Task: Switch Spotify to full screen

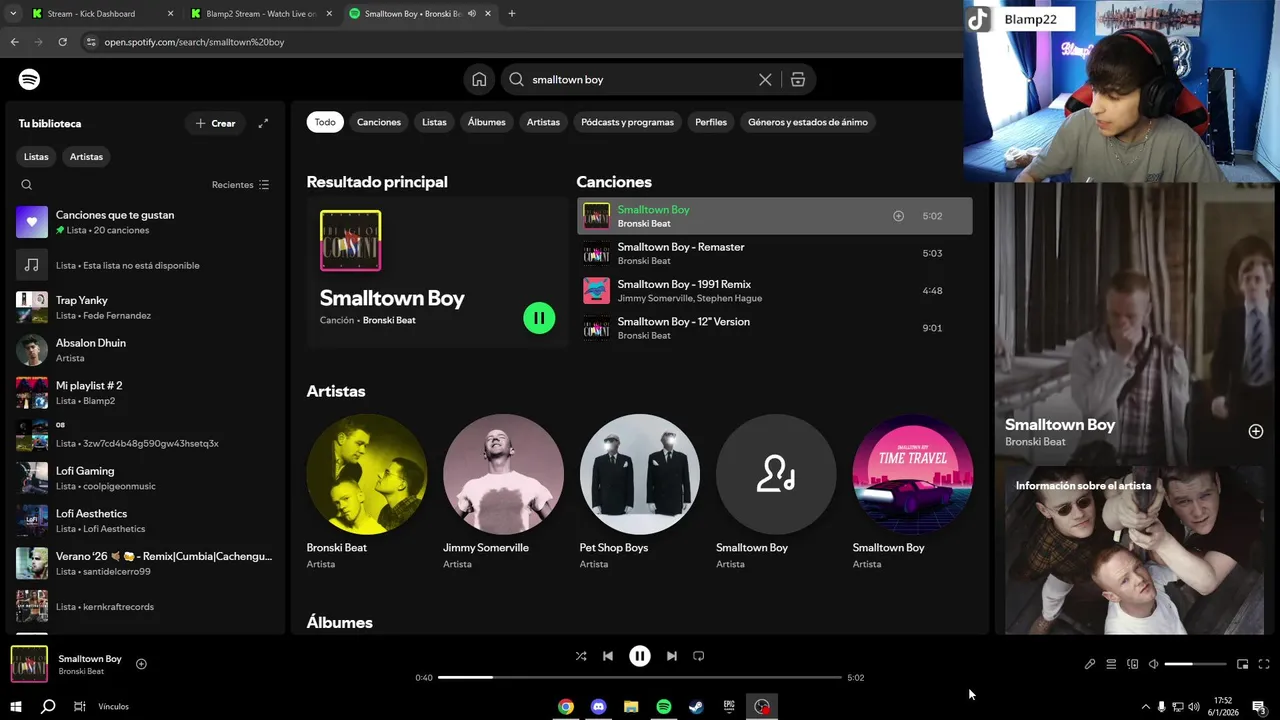Action: tap(1264, 664)
